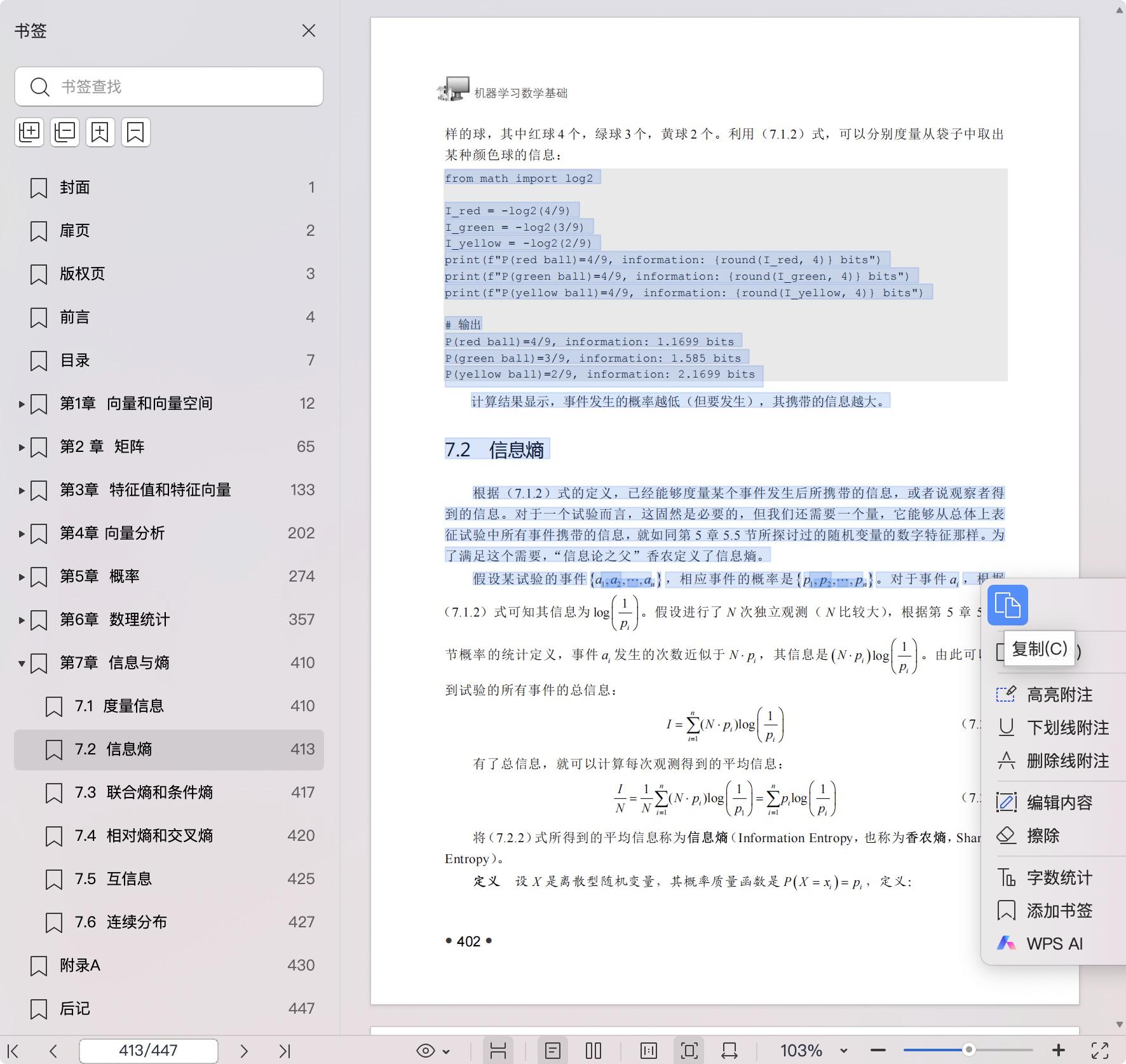Expand the chapter 第5章 概率 bookmark
This screenshot has height=1064, width=1126.
[20, 576]
